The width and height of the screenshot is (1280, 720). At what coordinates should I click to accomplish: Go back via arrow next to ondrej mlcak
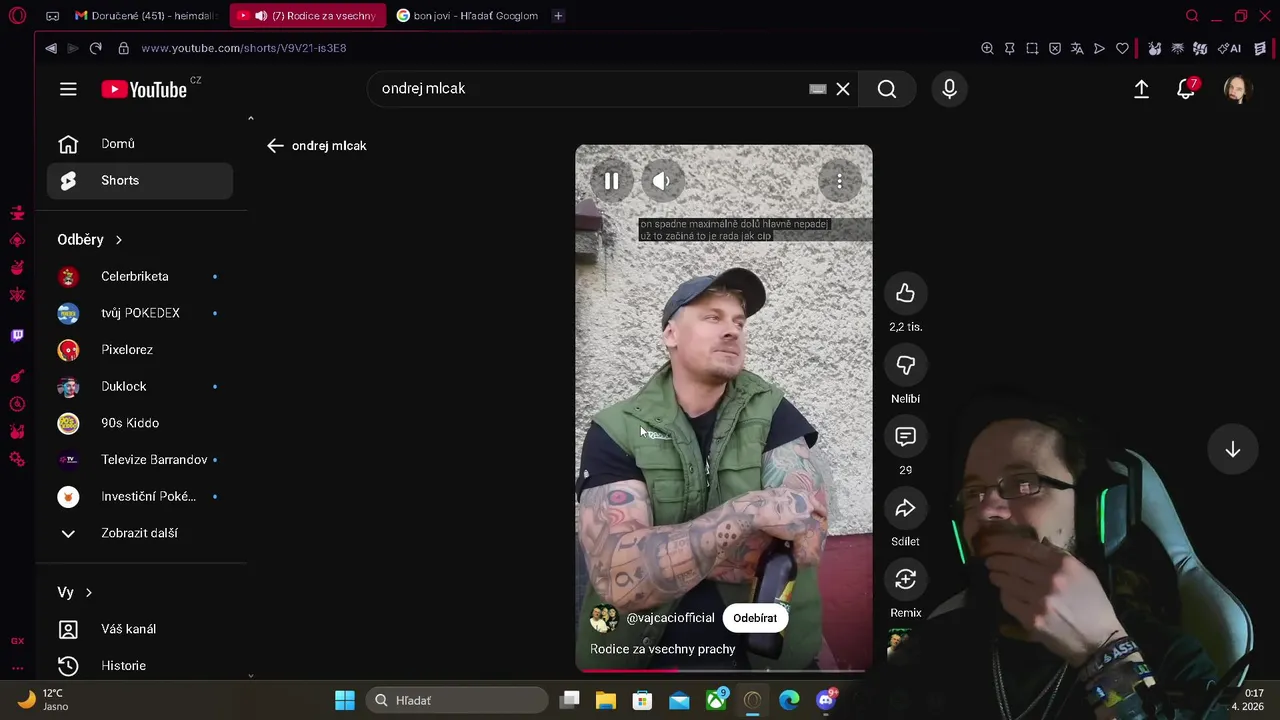(x=276, y=146)
